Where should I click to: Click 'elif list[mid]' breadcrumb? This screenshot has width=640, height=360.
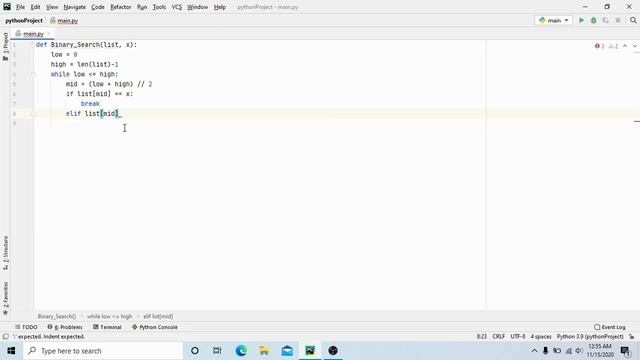(158, 316)
